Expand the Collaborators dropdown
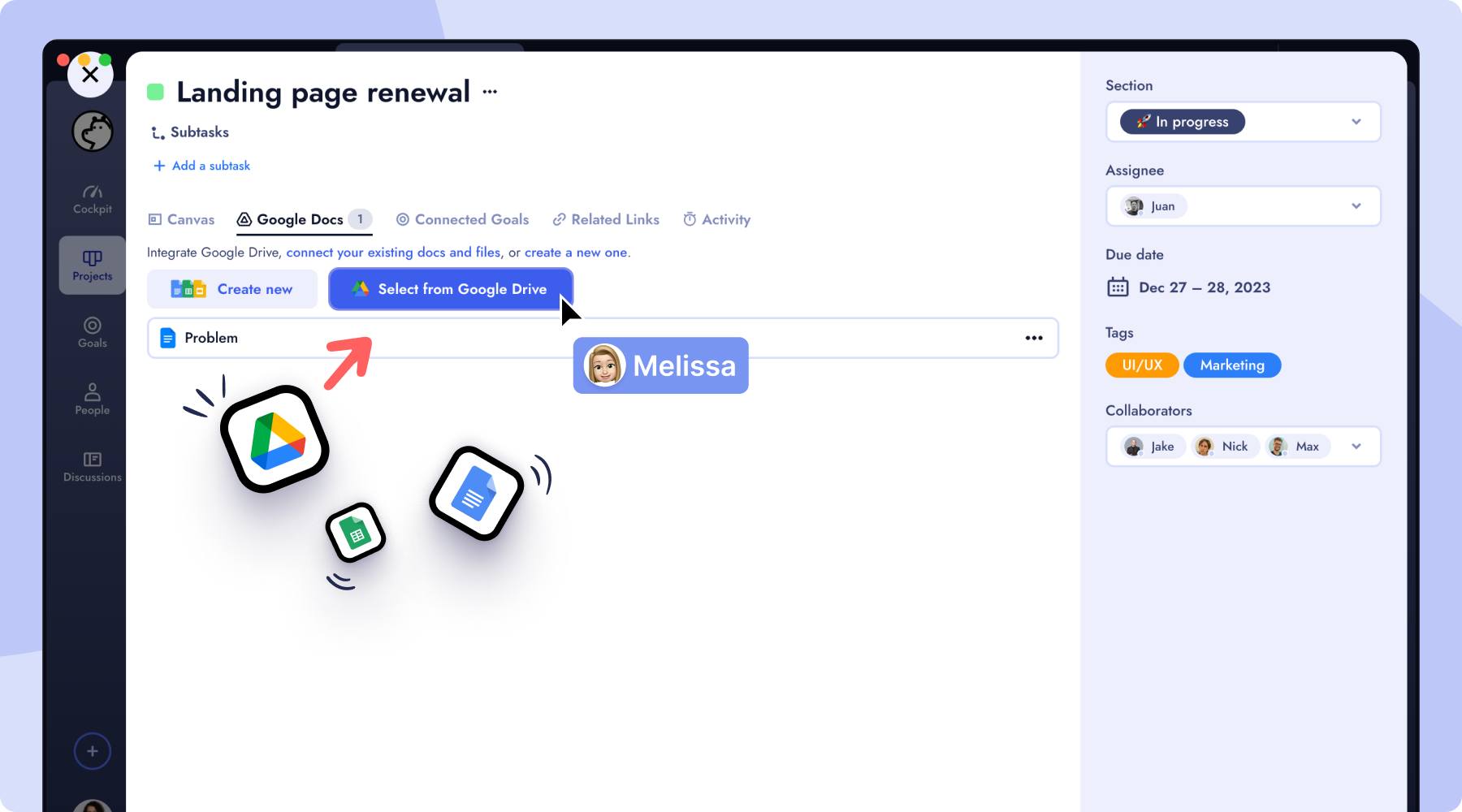This screenshot has width=1462, height=812. coord(1356,447)
